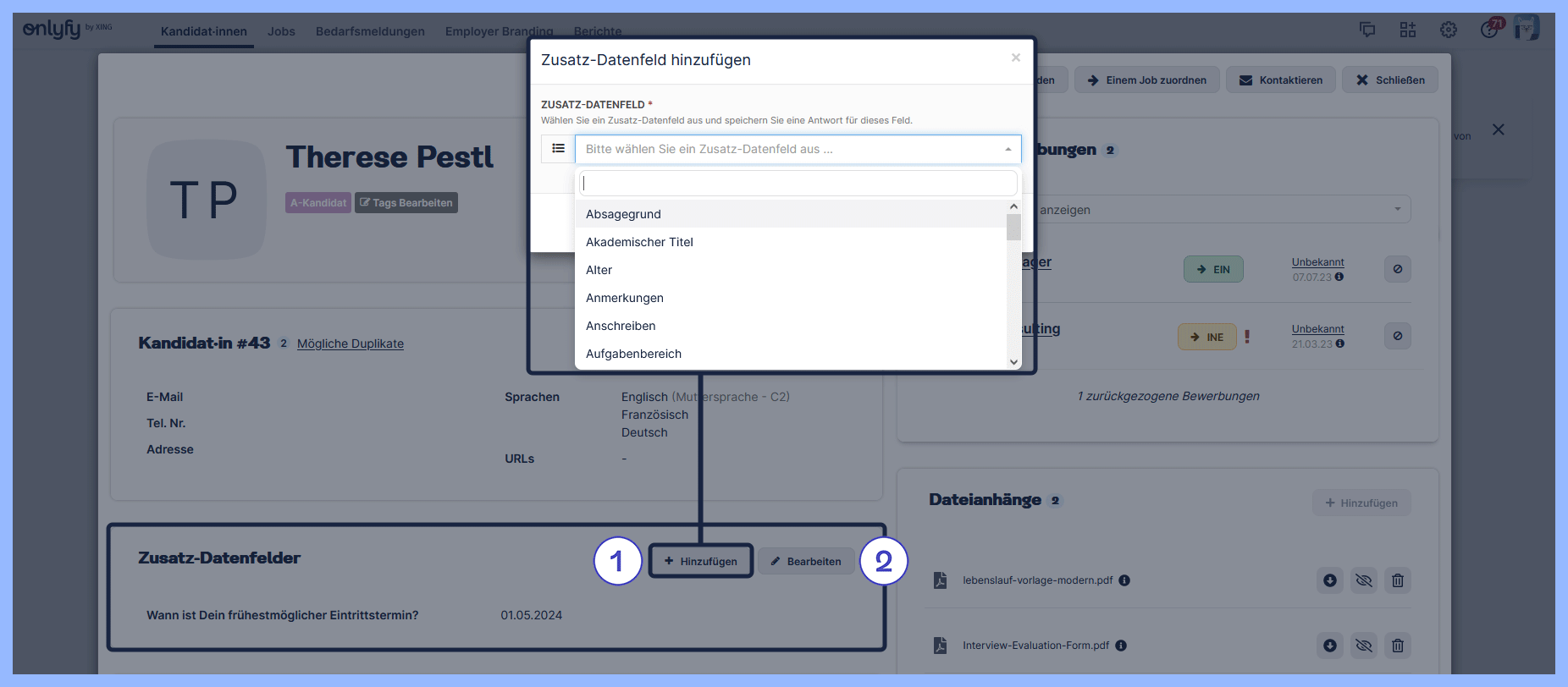Click the reject icon for 07.07.23 application
The height and width of the screenshot is (687, 1568).
point(1398,269)
